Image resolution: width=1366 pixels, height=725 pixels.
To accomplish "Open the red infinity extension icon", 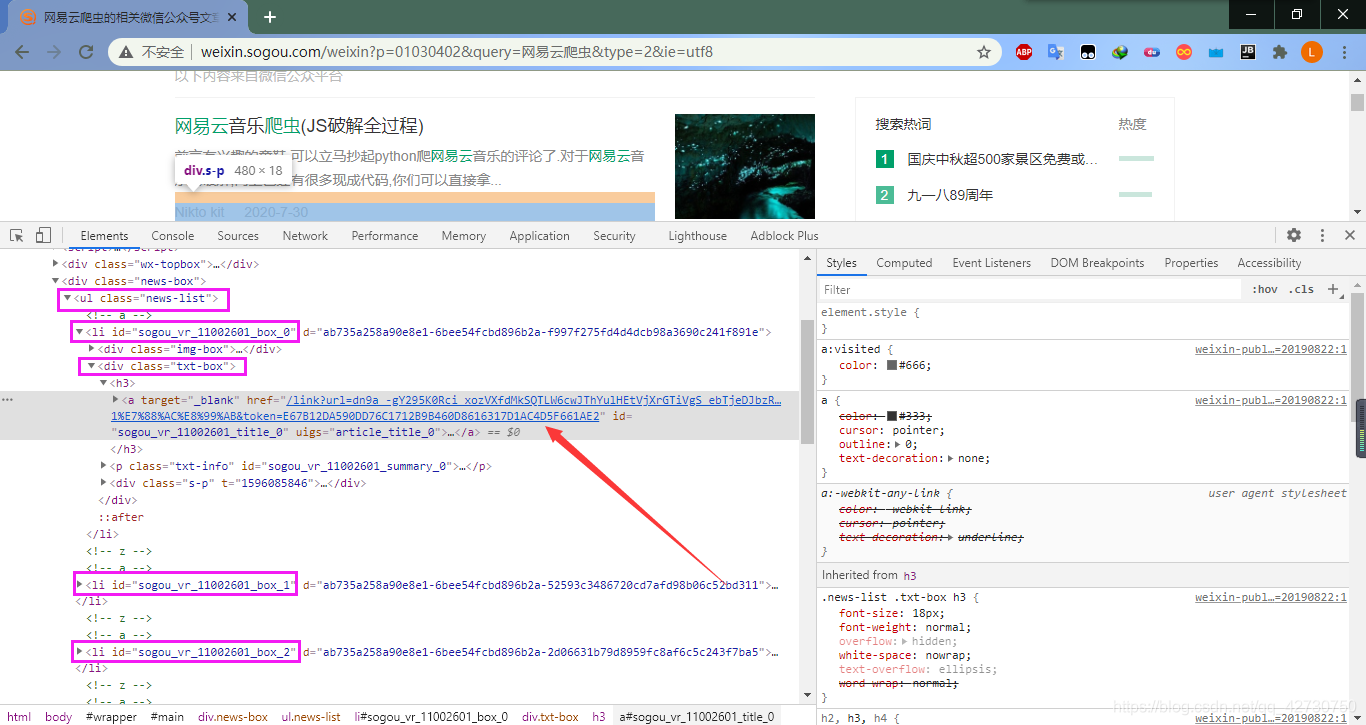I will tap(1184, 52).
